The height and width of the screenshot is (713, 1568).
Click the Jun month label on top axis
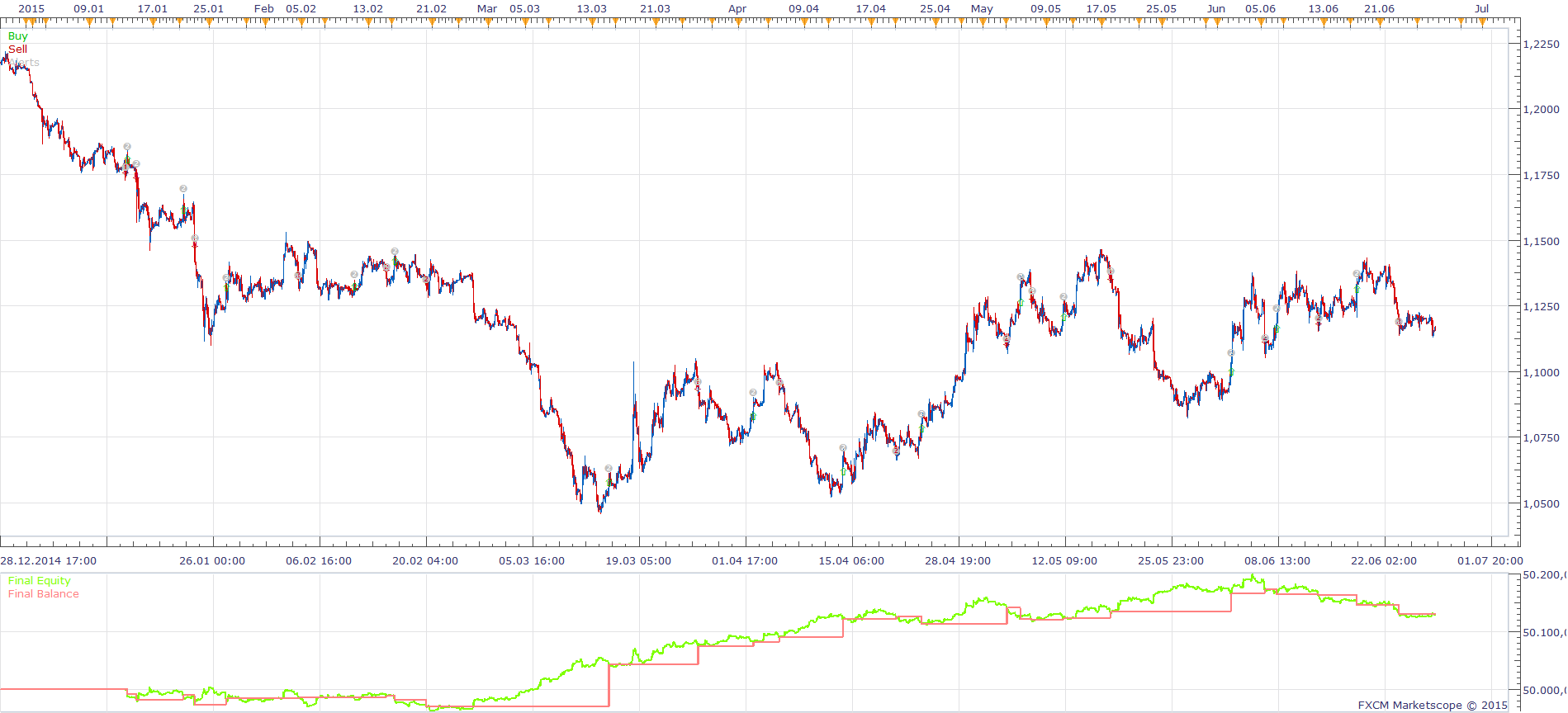(x=1216, y=9)
